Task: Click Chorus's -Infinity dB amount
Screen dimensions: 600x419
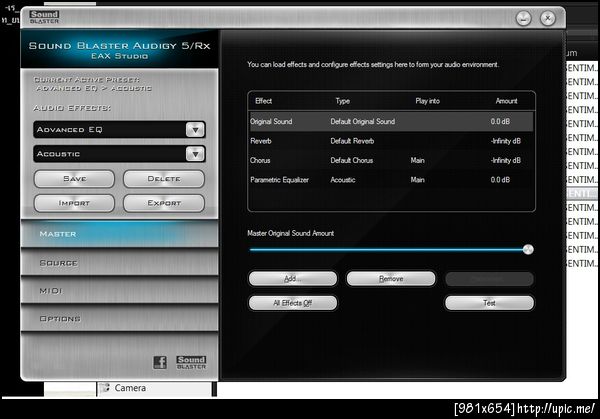Action: coord(505,160)
